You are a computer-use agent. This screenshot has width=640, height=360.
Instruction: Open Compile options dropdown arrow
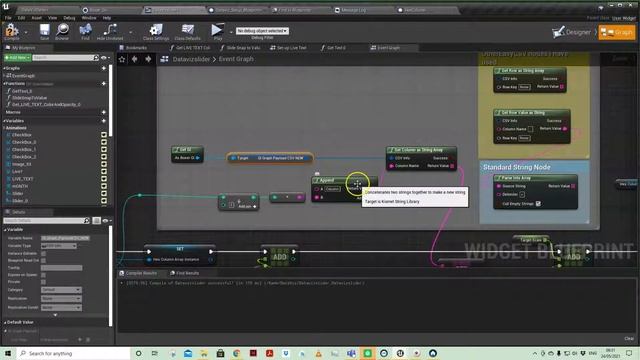[x=26, y=32]
